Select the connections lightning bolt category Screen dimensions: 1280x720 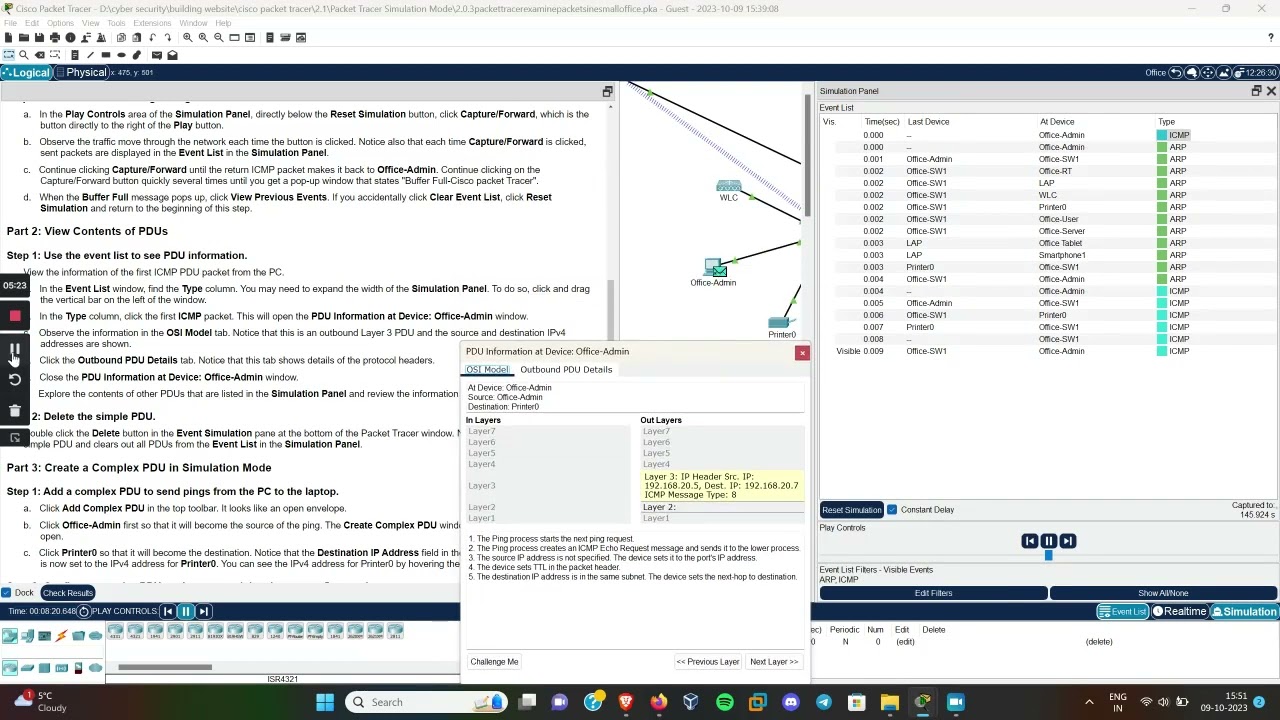61,636
